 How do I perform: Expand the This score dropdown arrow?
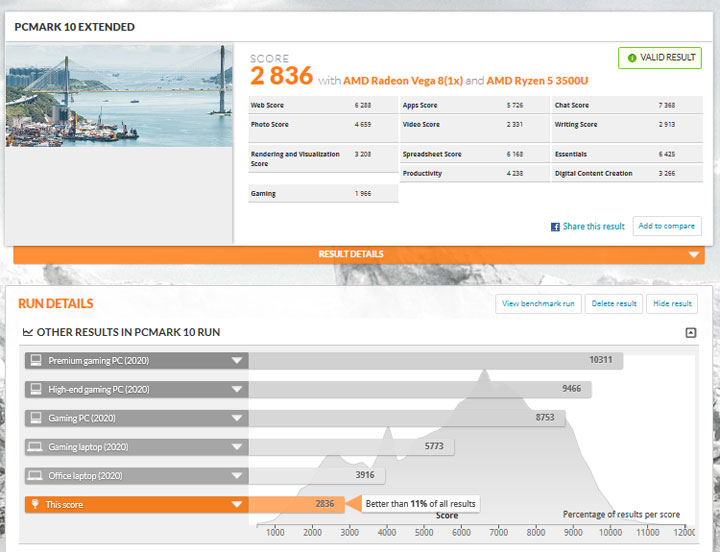[237, 505]
